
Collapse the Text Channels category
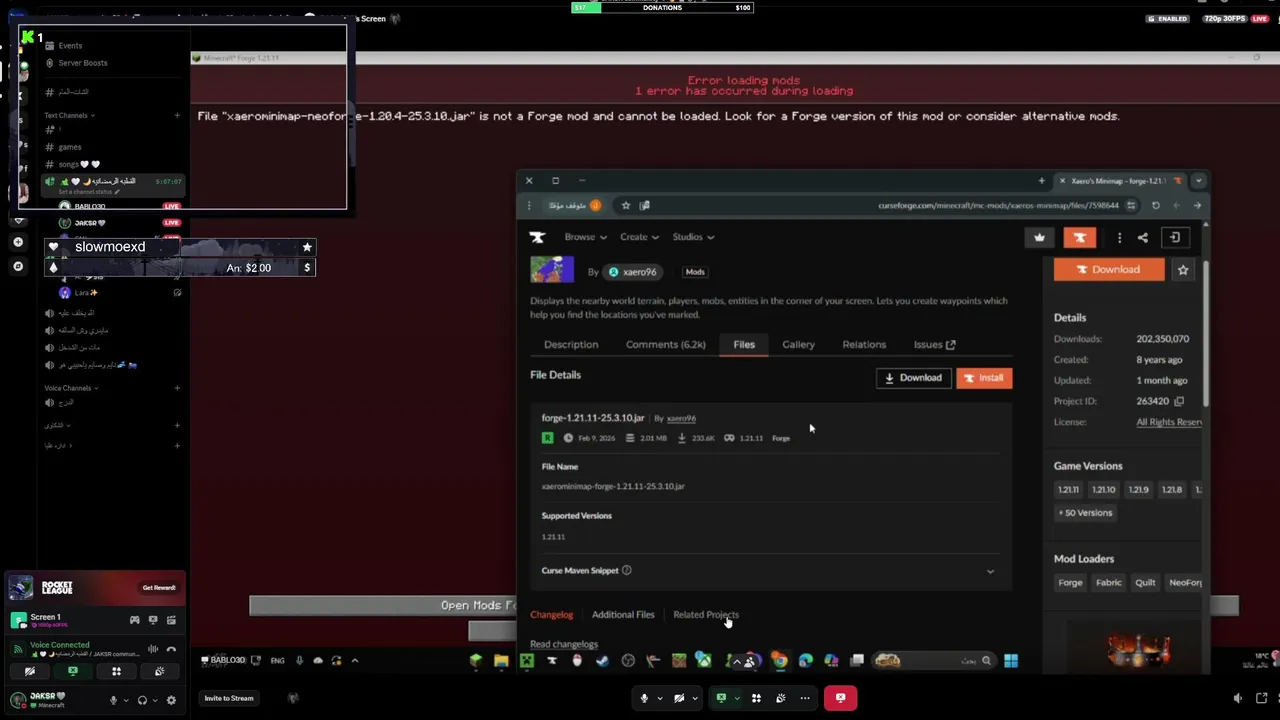(x=69, y=115)
